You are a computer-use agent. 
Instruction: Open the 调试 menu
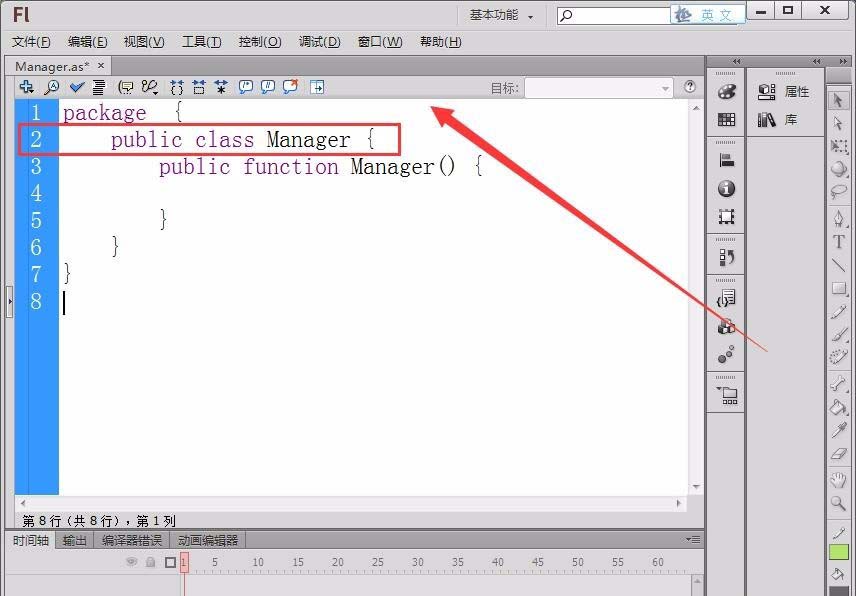tap(318, 41)
